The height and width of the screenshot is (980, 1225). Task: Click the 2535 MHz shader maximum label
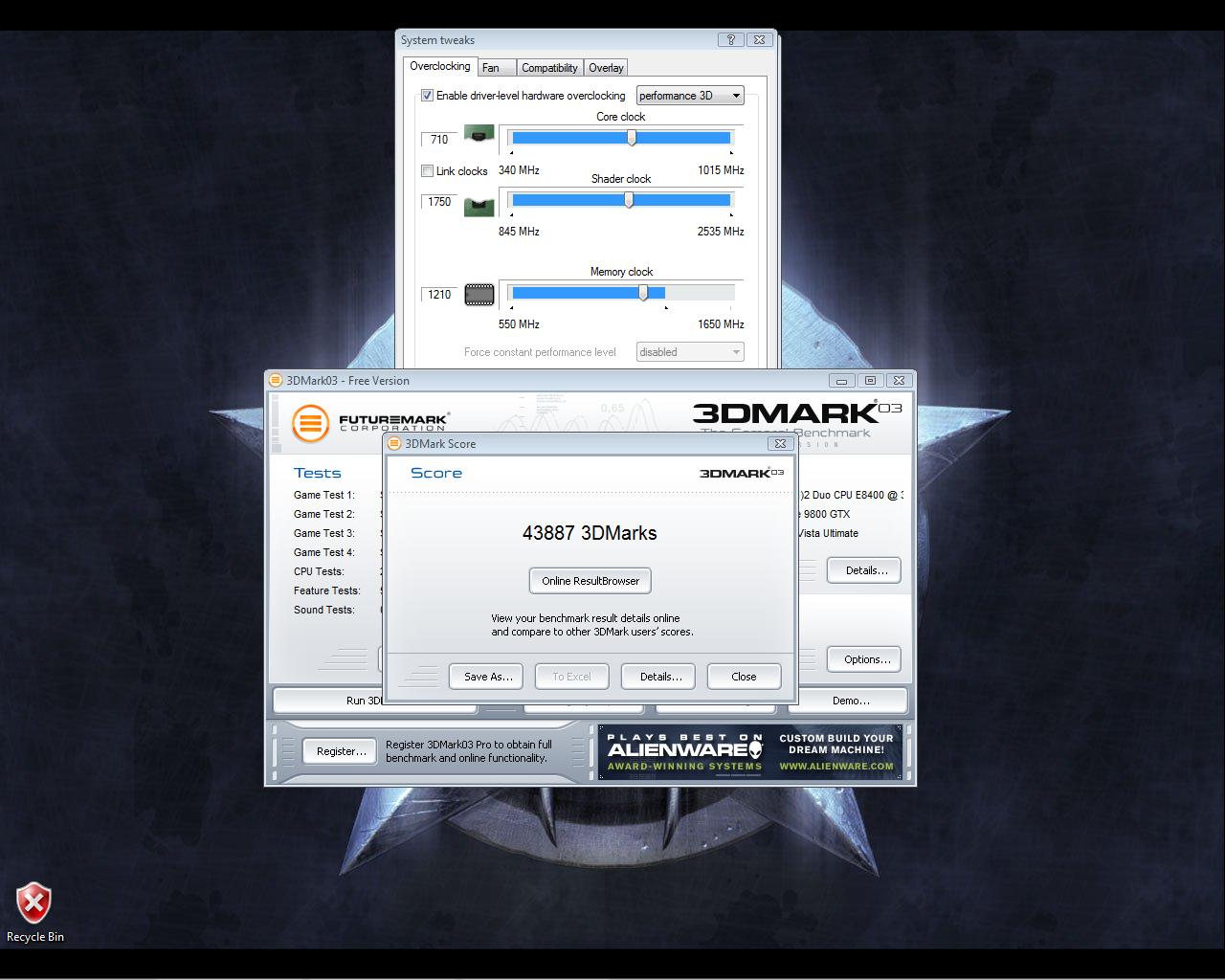[x=721, y=232]
